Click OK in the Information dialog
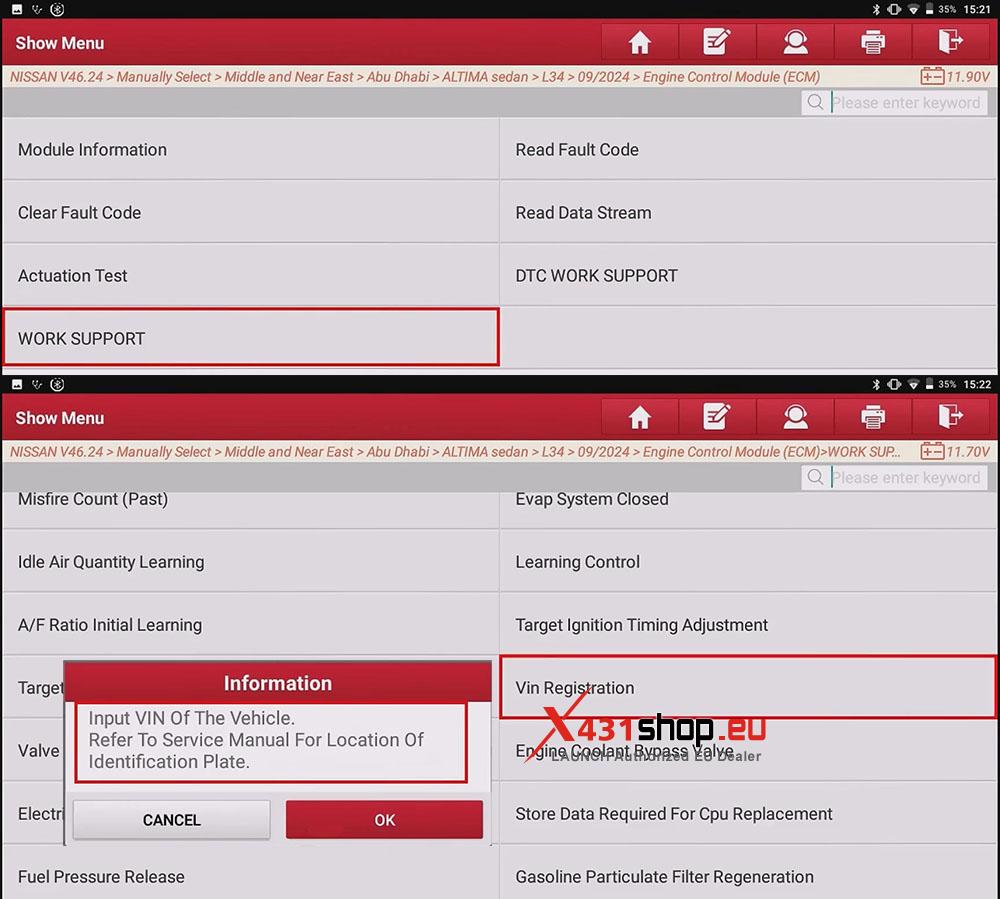1000x899 pixels. point(385,820)
